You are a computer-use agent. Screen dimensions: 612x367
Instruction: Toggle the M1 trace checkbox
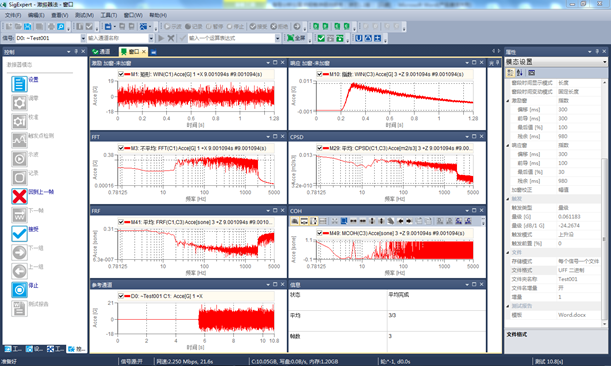(121, 74)
